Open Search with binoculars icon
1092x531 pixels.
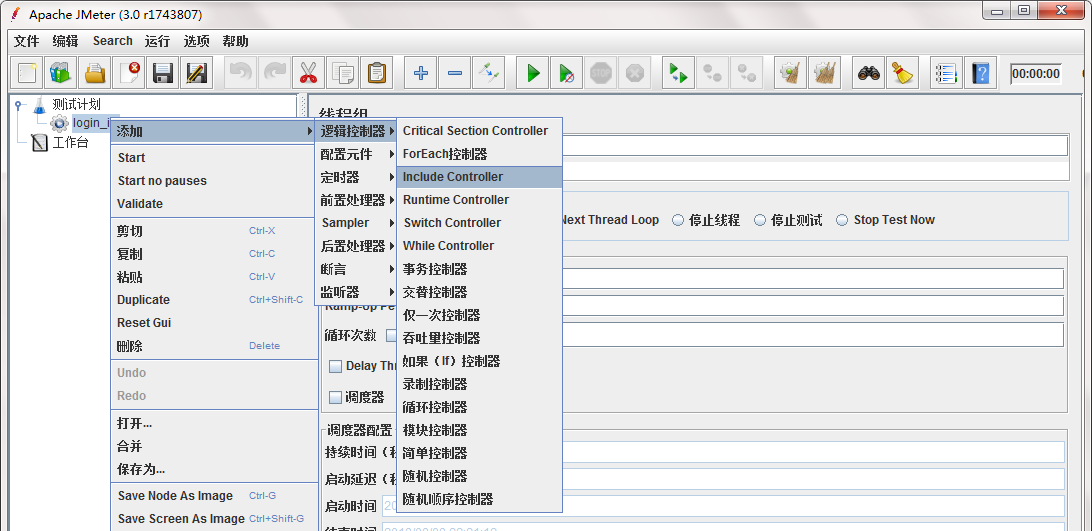868,72
